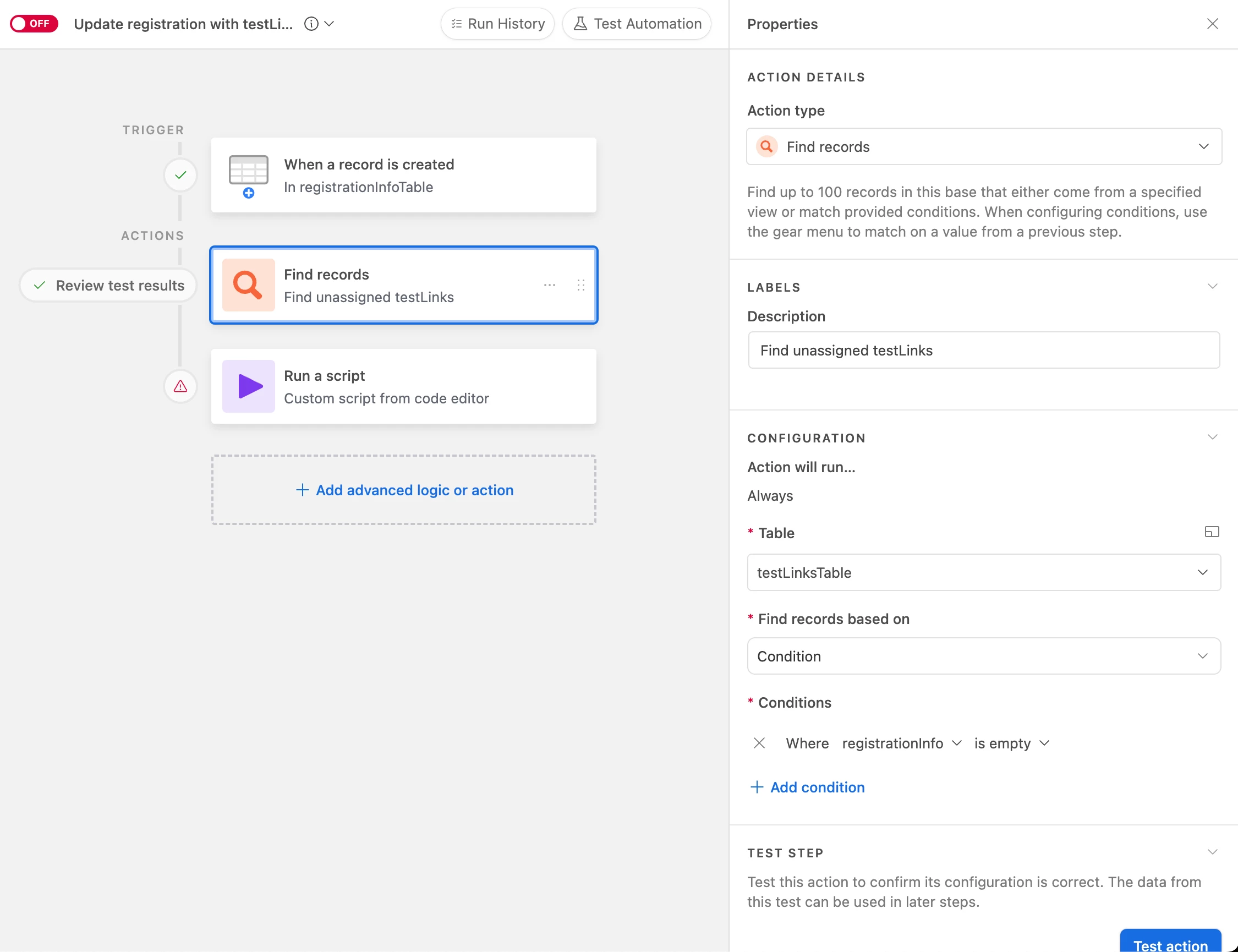Click the Find records magnifier icon
Screen dimensions: 1238x952
(x=248, y=285)
